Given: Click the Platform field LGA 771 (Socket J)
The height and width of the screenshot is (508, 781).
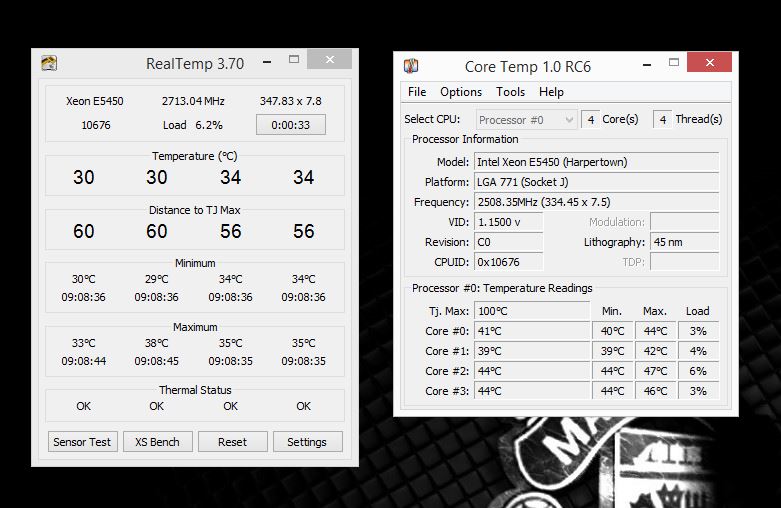Looking at the screenshot, I should tap(596, 182).
